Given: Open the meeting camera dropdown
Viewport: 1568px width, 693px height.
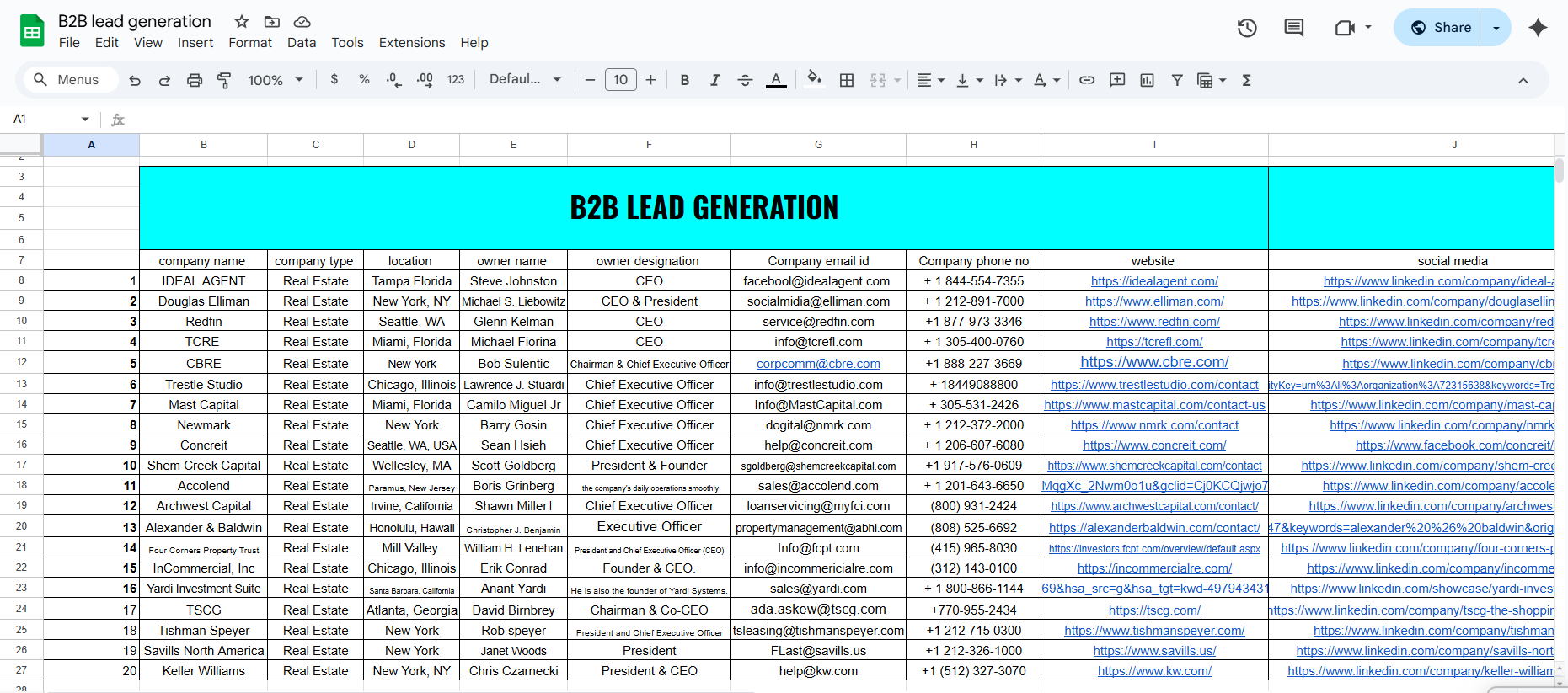Looking at the screenshot, I should click(x=1368, y=27).
